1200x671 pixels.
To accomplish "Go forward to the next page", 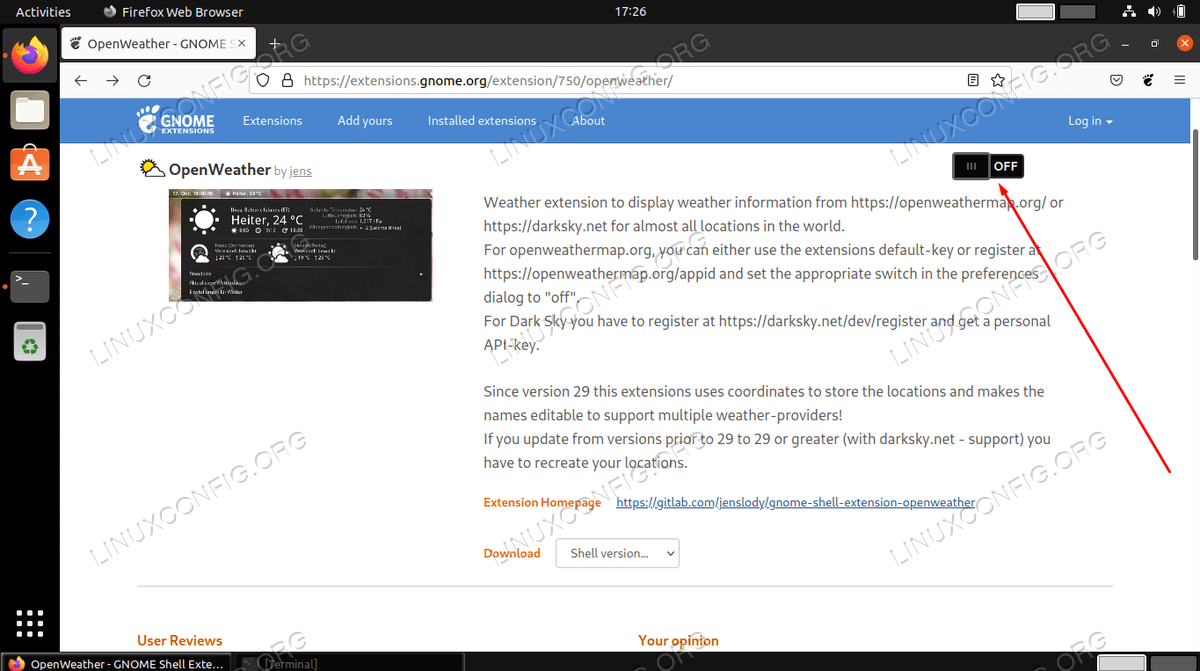I will click(113, 81).
